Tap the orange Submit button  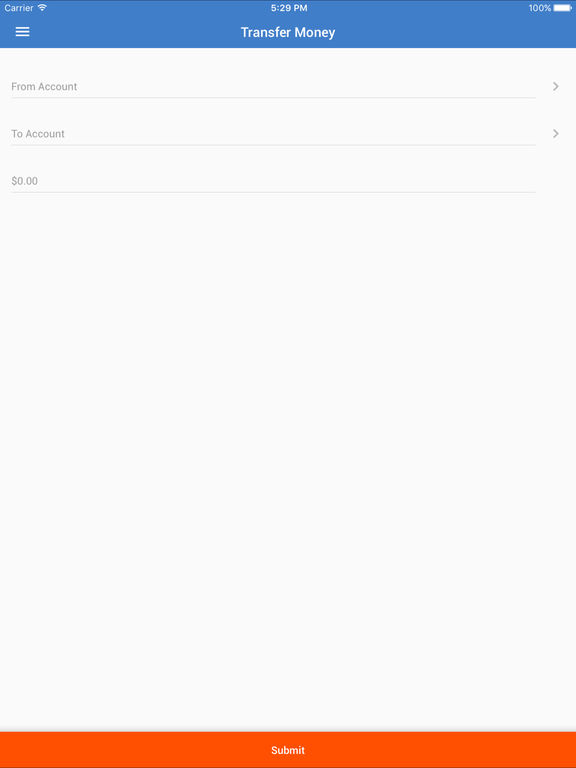coord(288,750)
